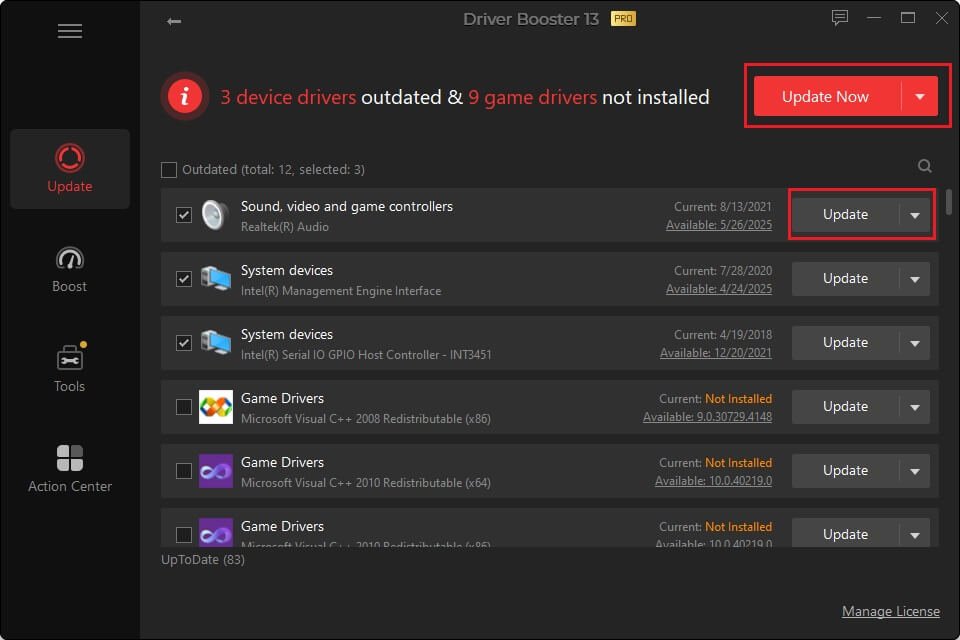
Task: Open the feedback chat icon
Action: [x=839, y=18]
